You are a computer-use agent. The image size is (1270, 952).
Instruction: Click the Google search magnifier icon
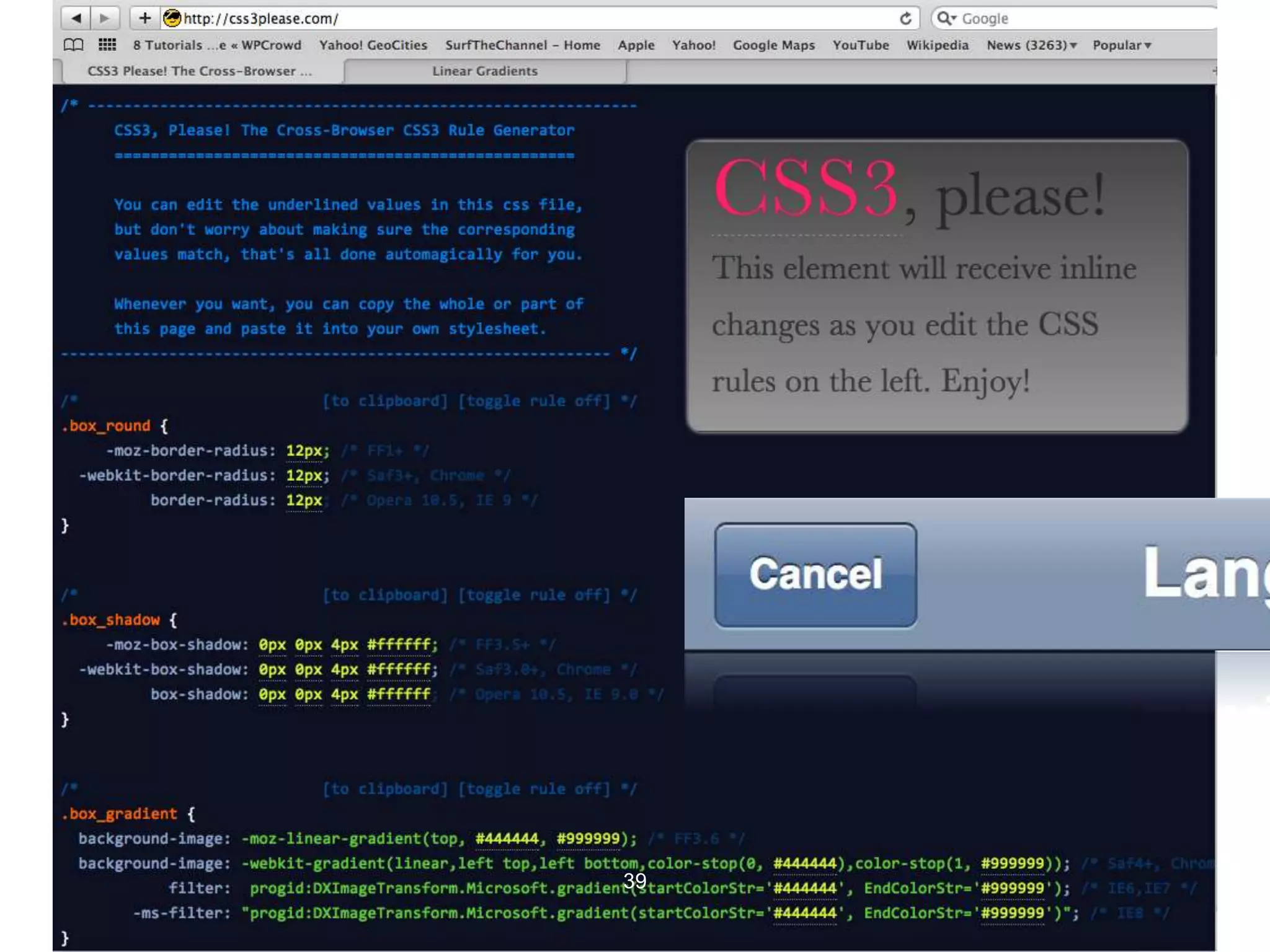(946, 19)
